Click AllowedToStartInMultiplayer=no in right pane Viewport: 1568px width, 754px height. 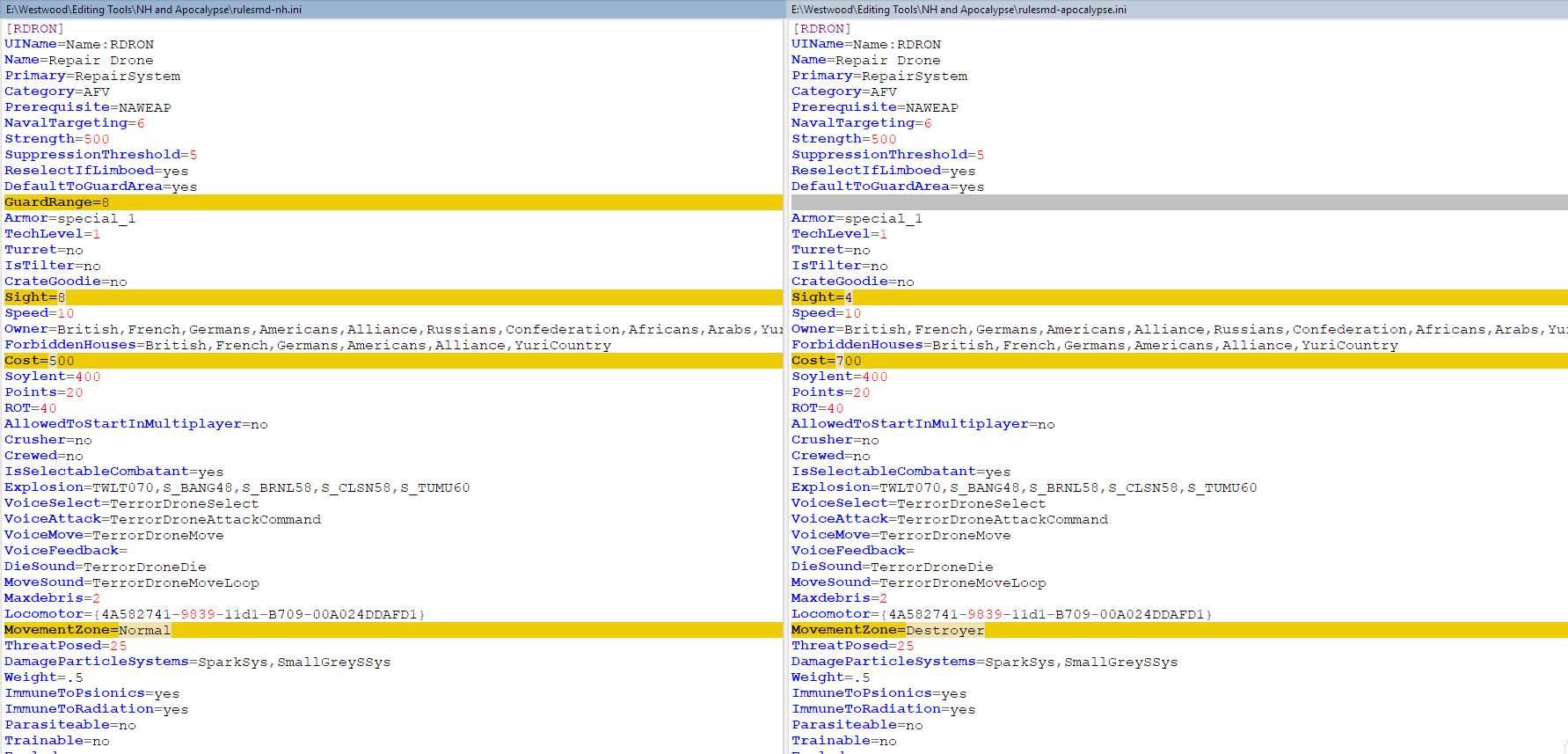click(x=923, y=424)
